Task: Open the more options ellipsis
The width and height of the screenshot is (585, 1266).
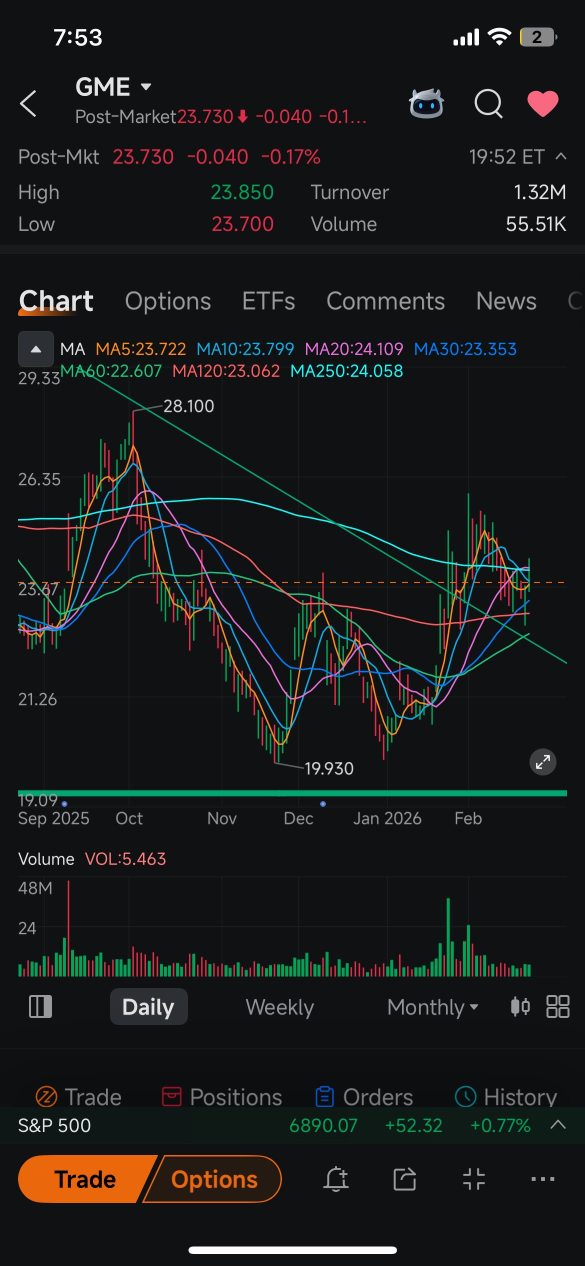Action: coord(543,1180)
